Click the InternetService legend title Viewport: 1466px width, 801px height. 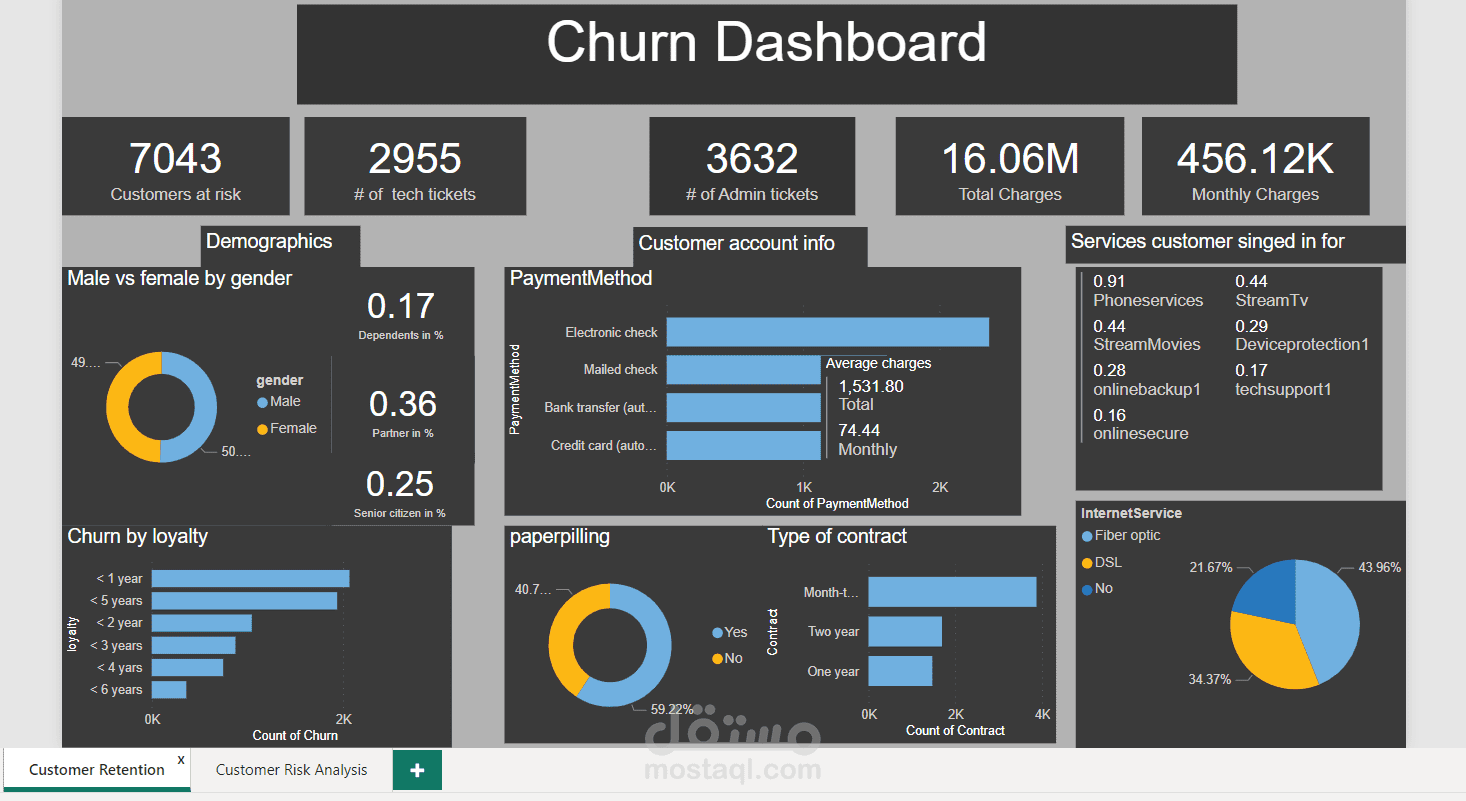(x=1131, y=513)
